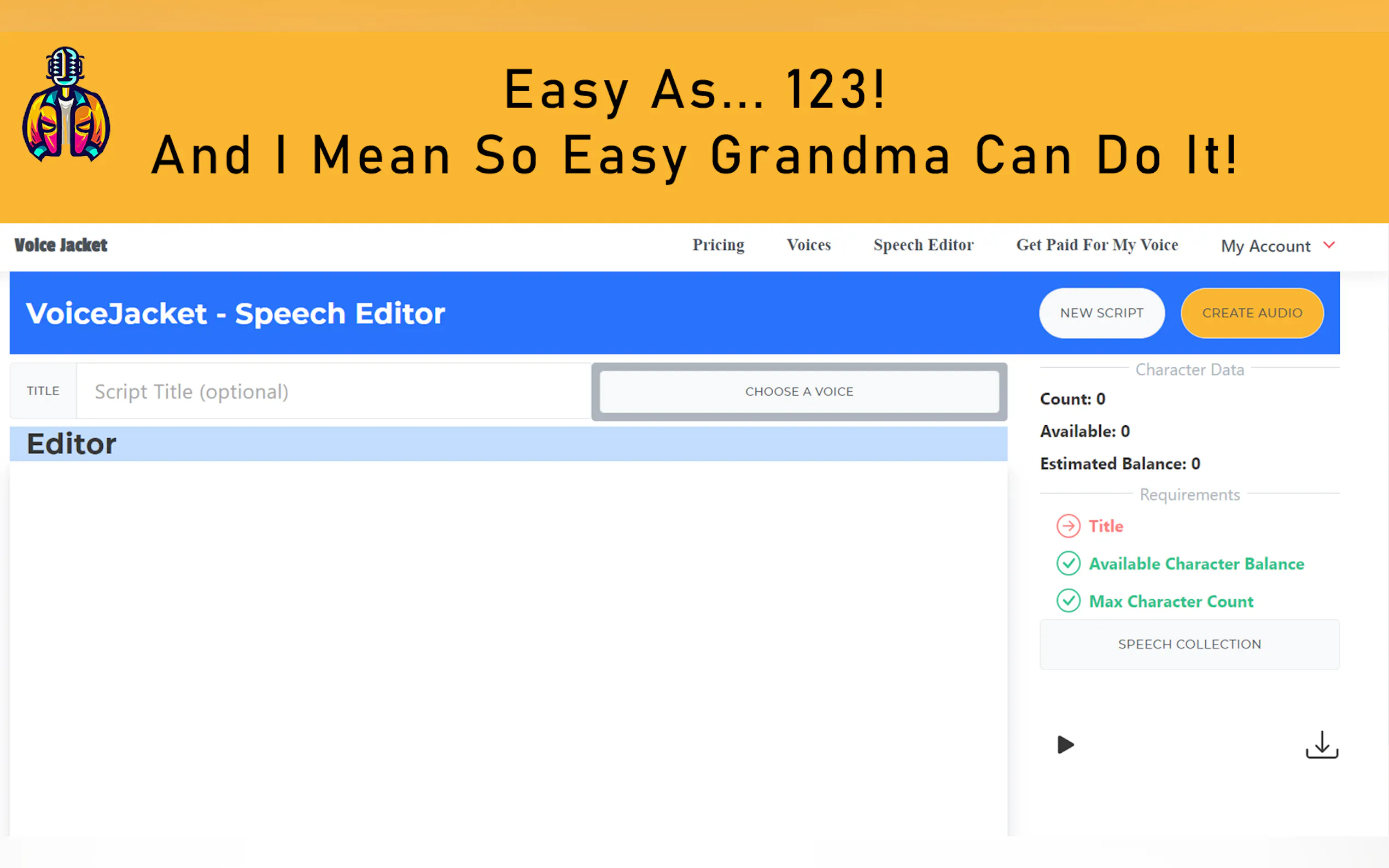Open the My Account menu

point(1265,246)
